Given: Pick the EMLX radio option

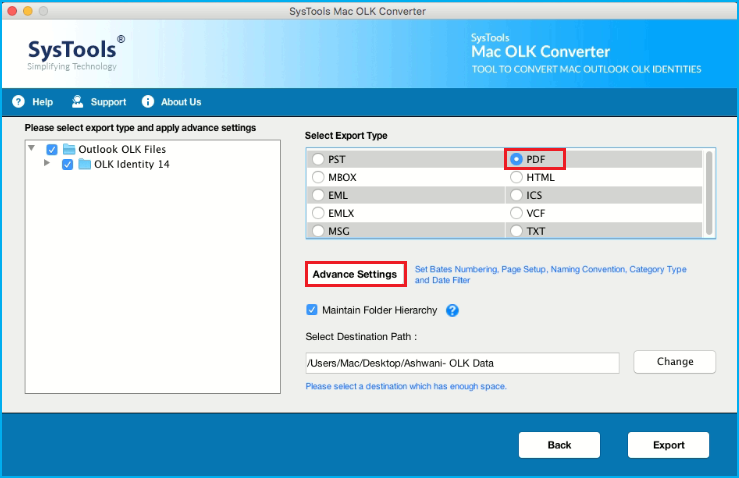Looking at the screenshot, I should click(318, 213).
